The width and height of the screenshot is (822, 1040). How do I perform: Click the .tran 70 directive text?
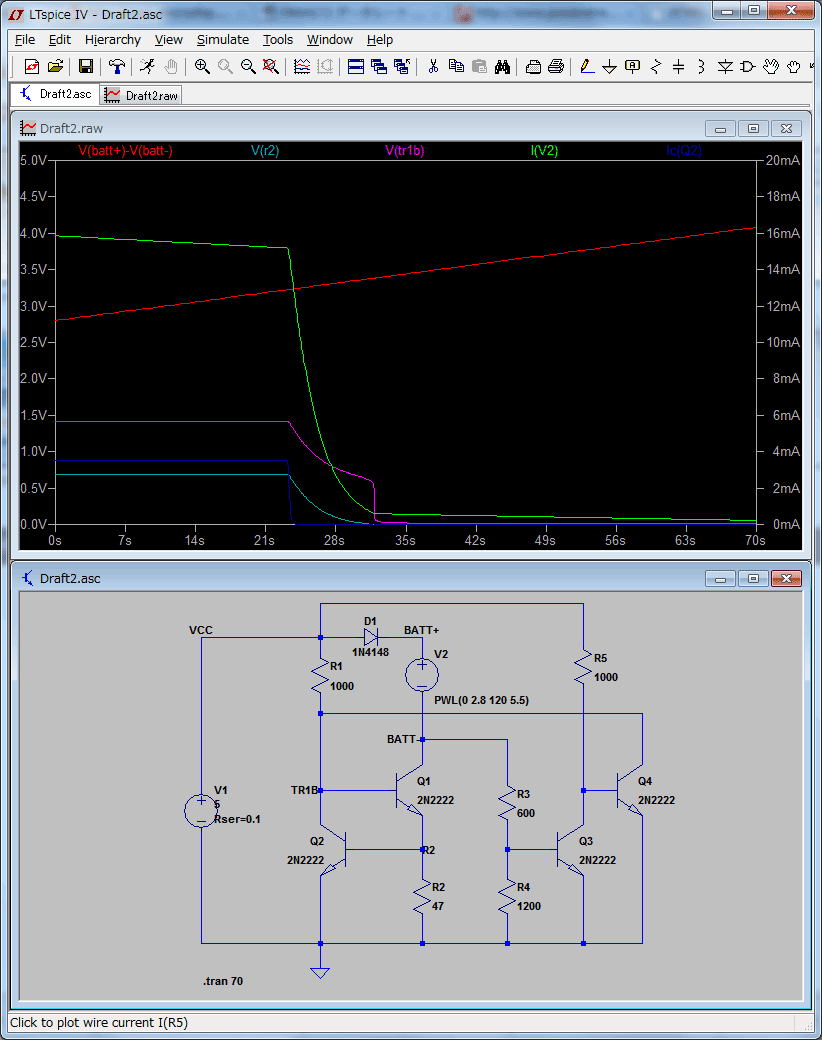pyautogui.click(x=223, y=981)
